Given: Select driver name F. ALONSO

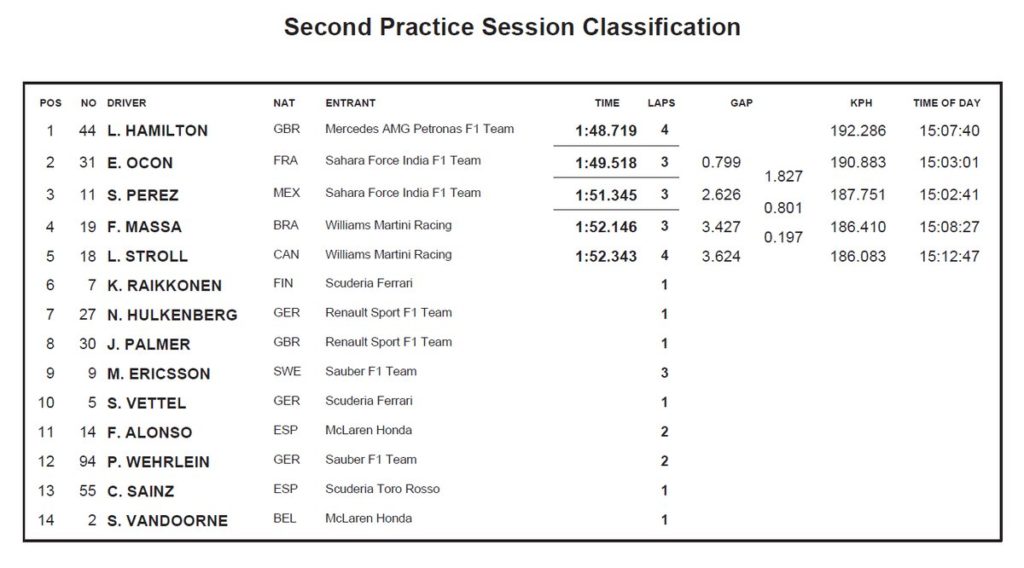Looking at the screenshot, I should 149,433.
